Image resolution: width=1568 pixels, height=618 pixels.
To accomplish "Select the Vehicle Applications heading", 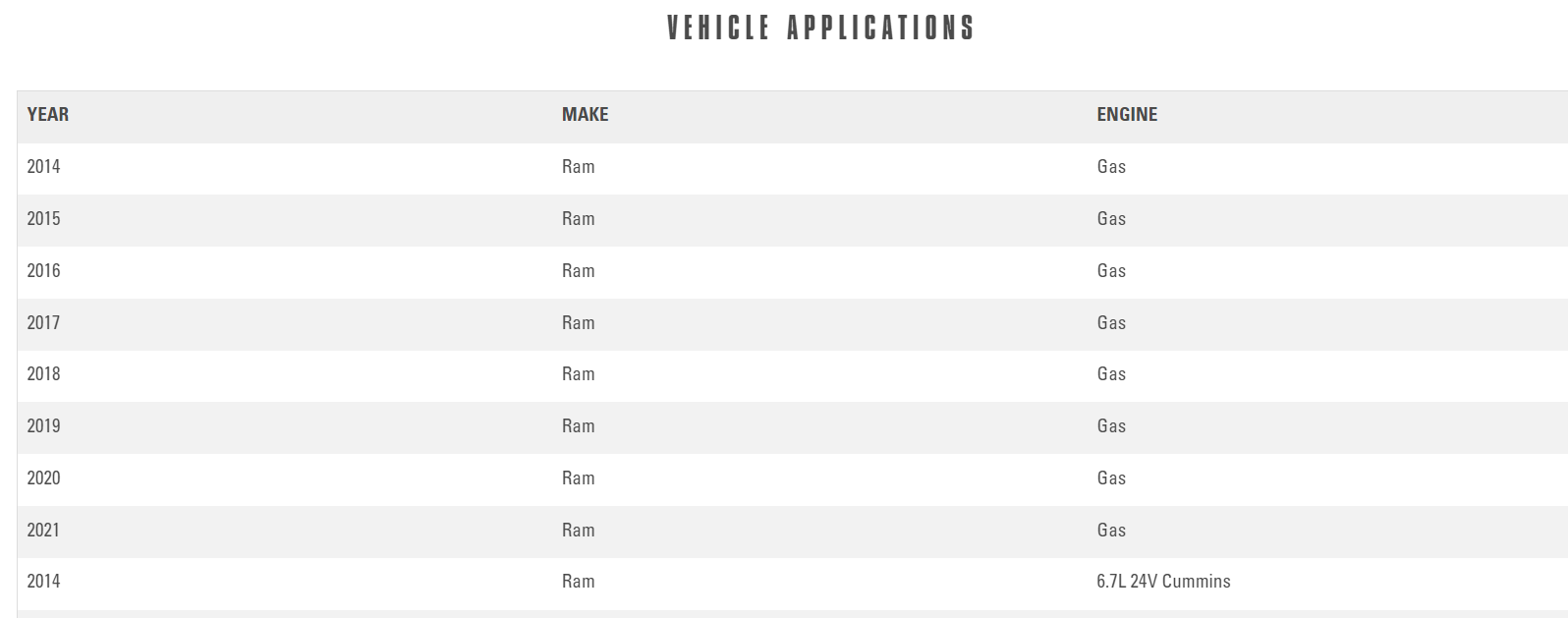I will click(x=820, y=28).
